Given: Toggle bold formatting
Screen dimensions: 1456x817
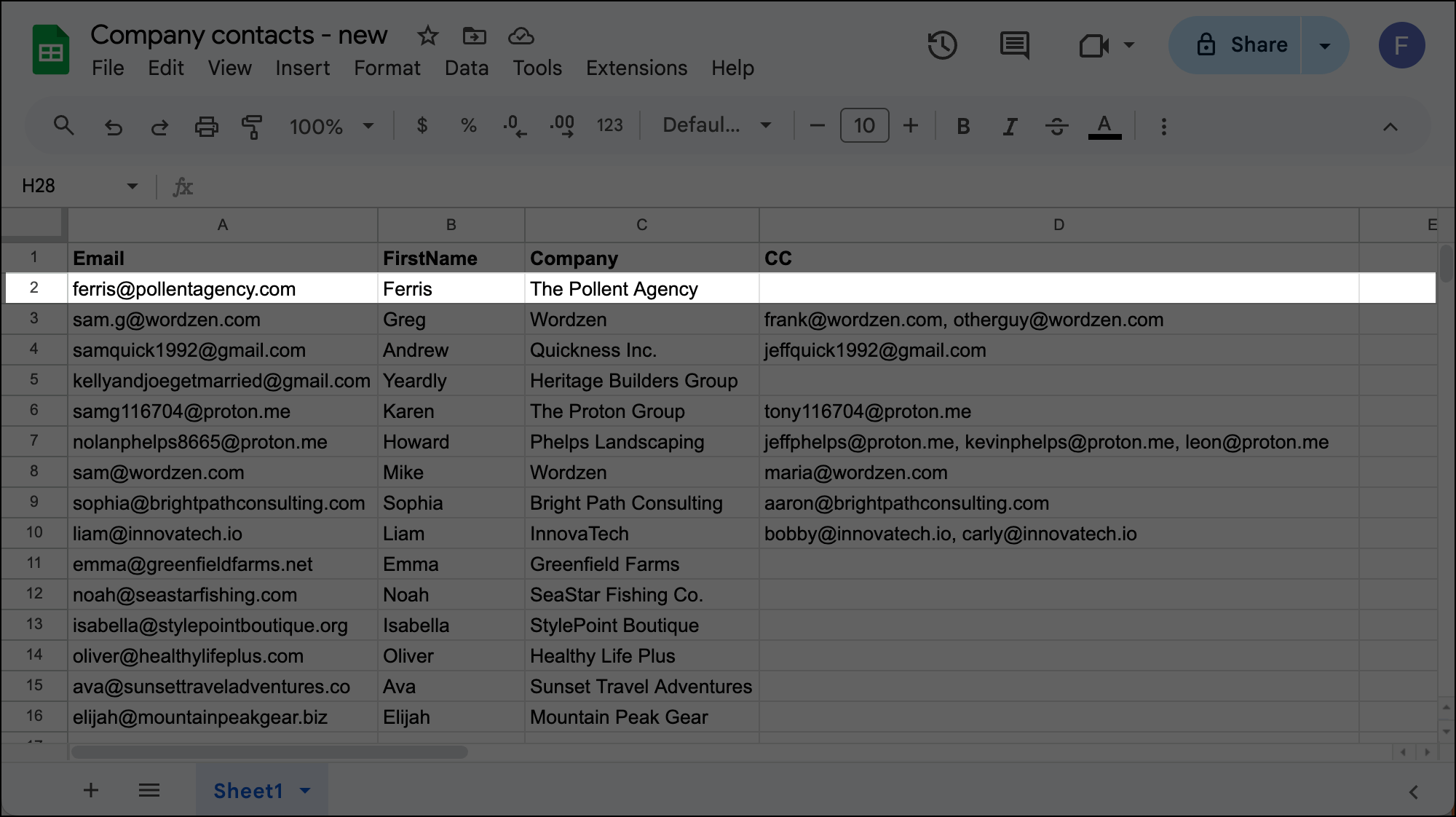Looking at the screenshot, I should click(x=962, y=126).
